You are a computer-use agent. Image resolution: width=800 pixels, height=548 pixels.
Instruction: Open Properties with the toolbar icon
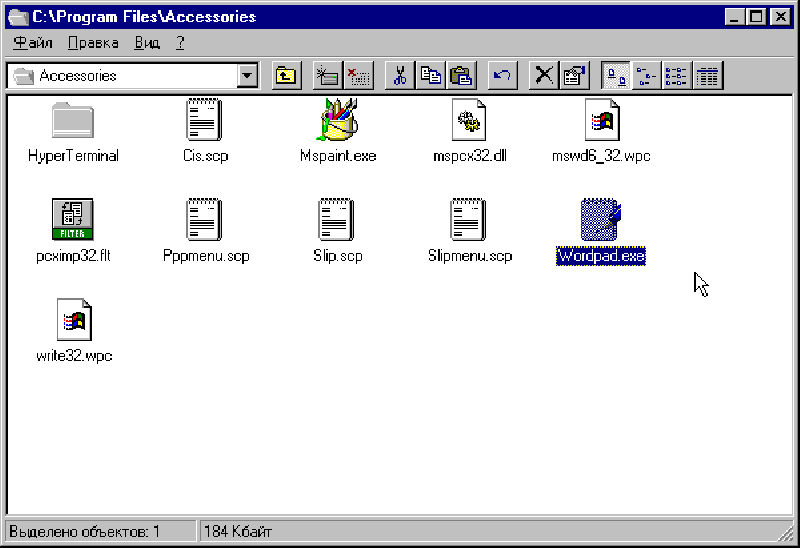575,76
